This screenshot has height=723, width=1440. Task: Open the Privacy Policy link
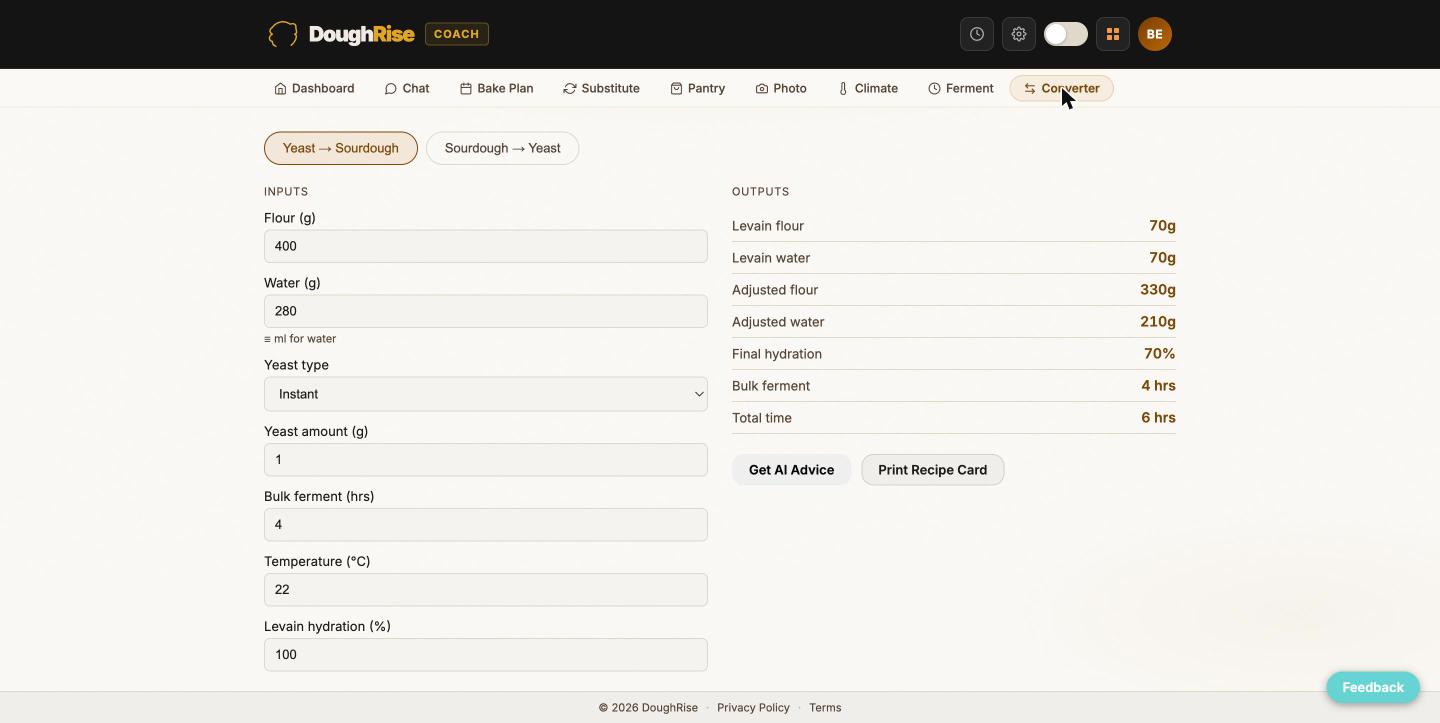[753, 708]
